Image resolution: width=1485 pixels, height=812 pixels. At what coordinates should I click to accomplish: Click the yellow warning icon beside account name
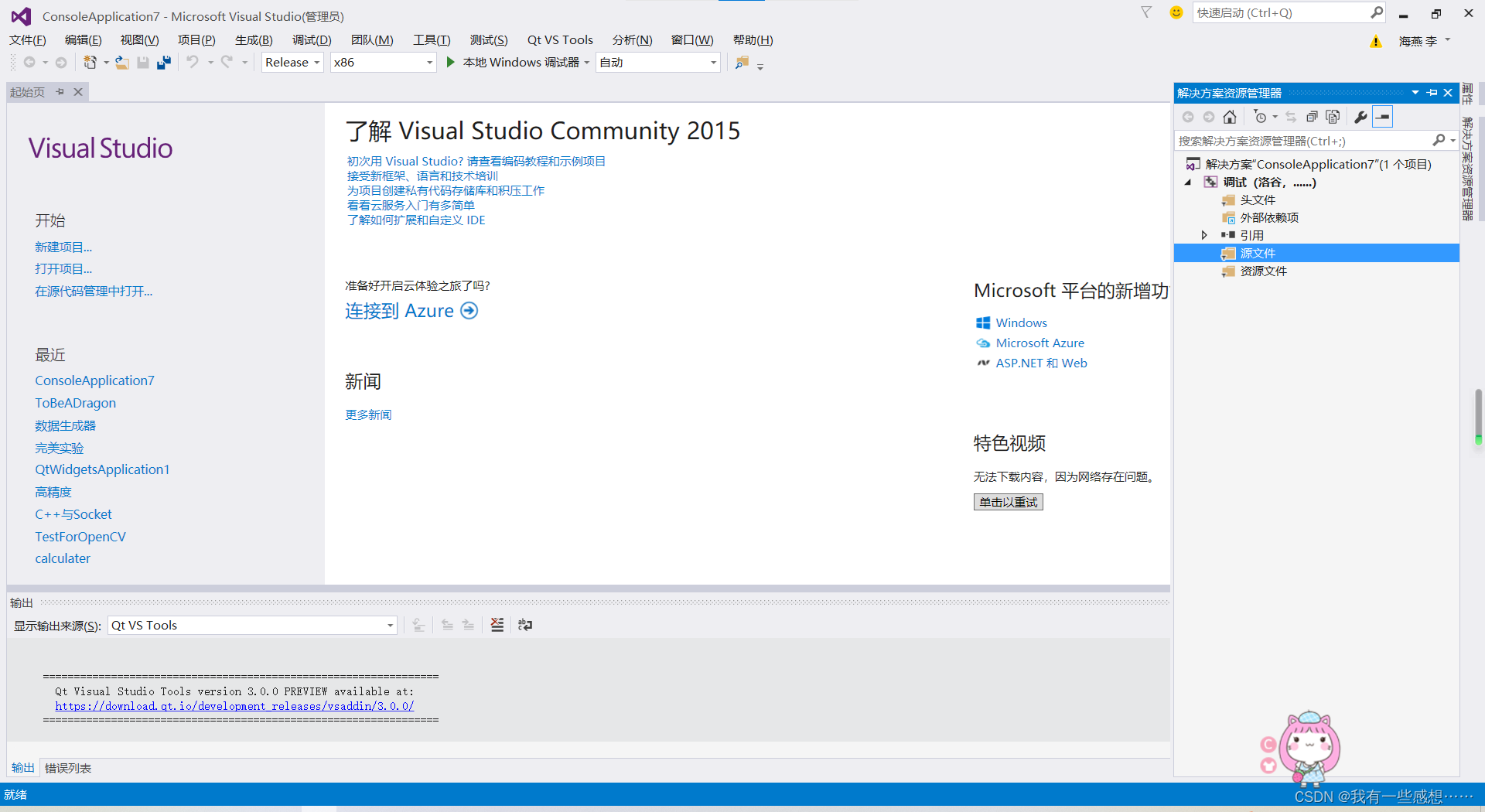(1376, 42)
